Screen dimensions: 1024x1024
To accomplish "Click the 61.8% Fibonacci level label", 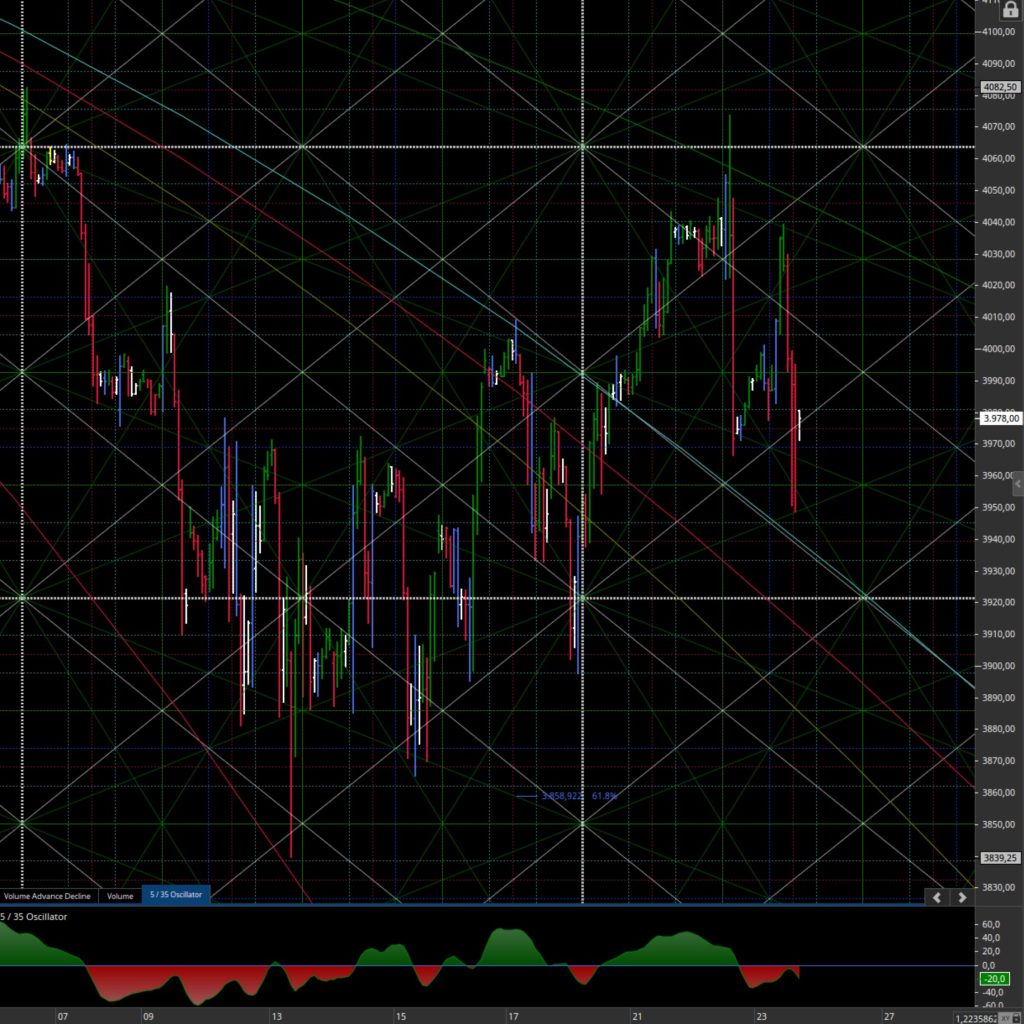I will [x=604, y=796].
